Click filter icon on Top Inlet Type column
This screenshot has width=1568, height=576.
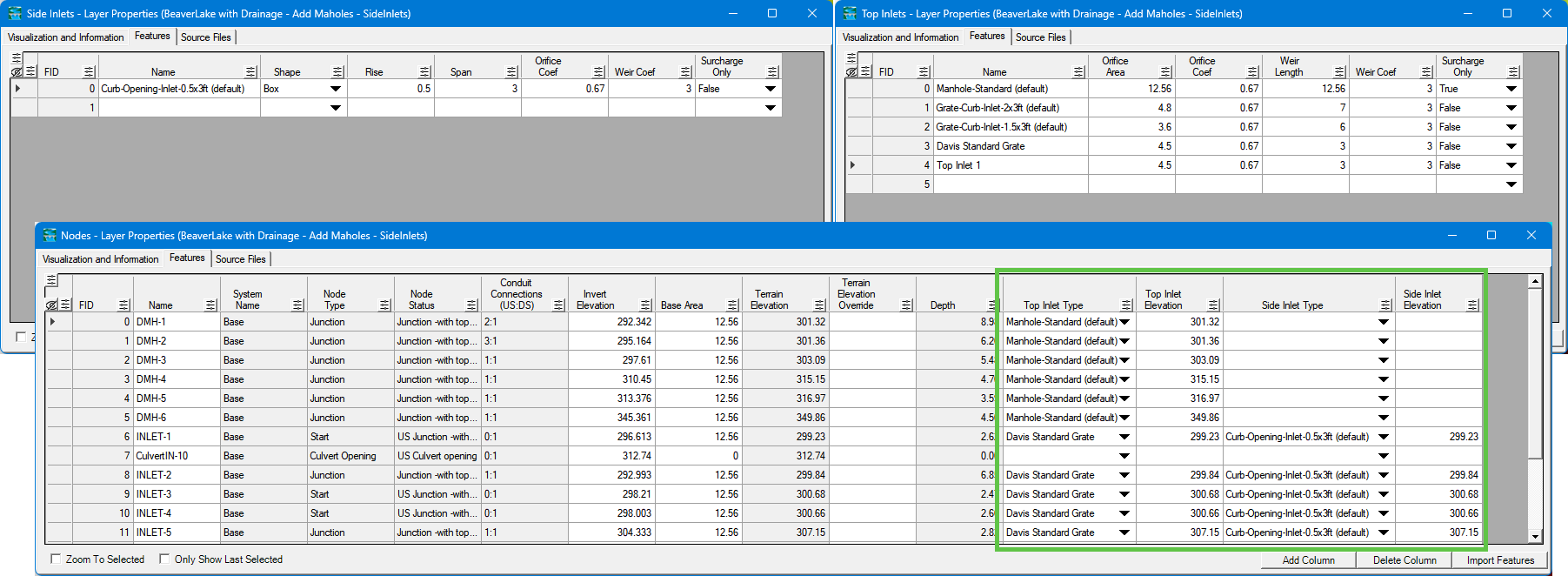click(1126, 305)
